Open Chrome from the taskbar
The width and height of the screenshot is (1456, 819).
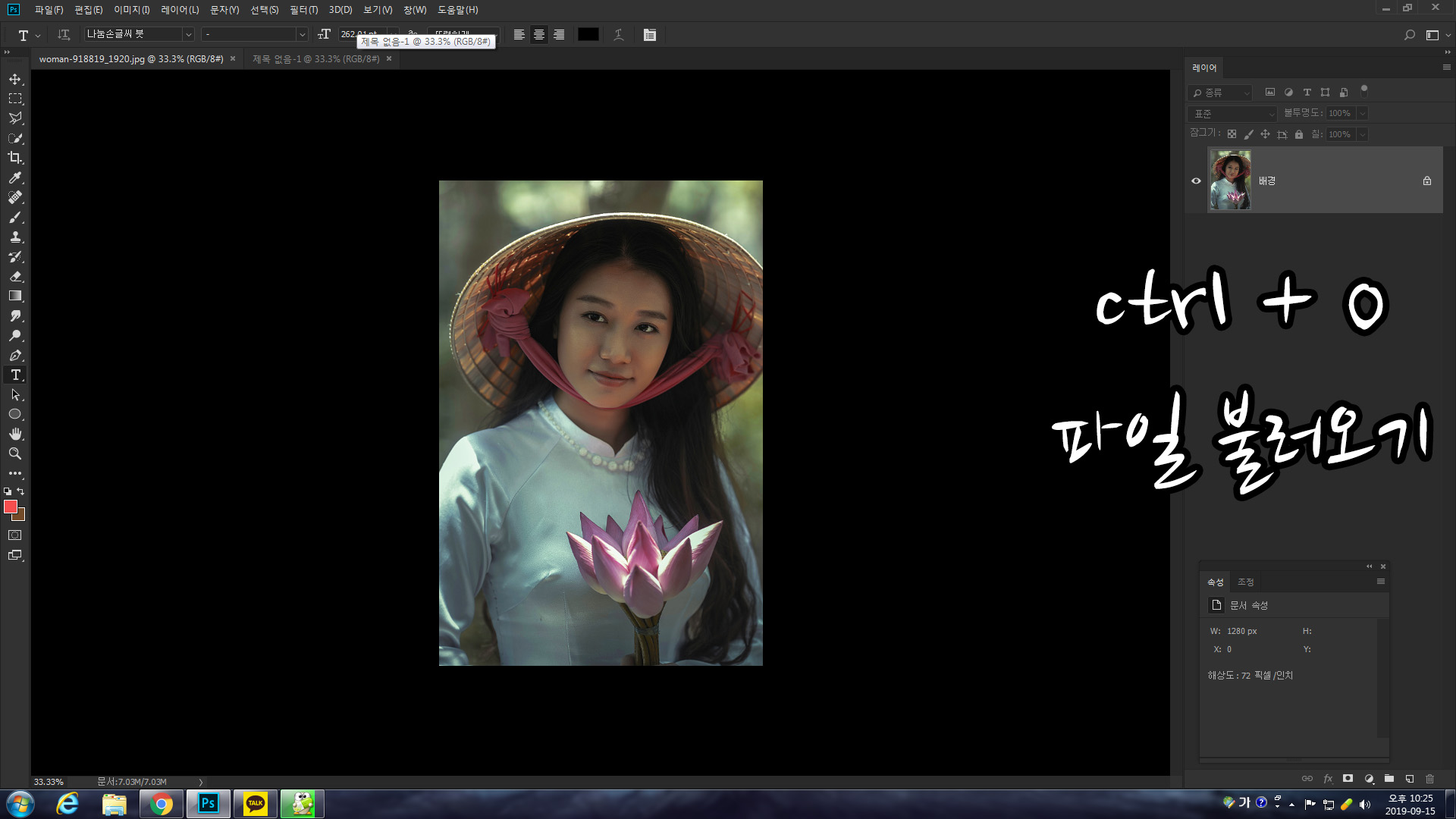[161, 804]
